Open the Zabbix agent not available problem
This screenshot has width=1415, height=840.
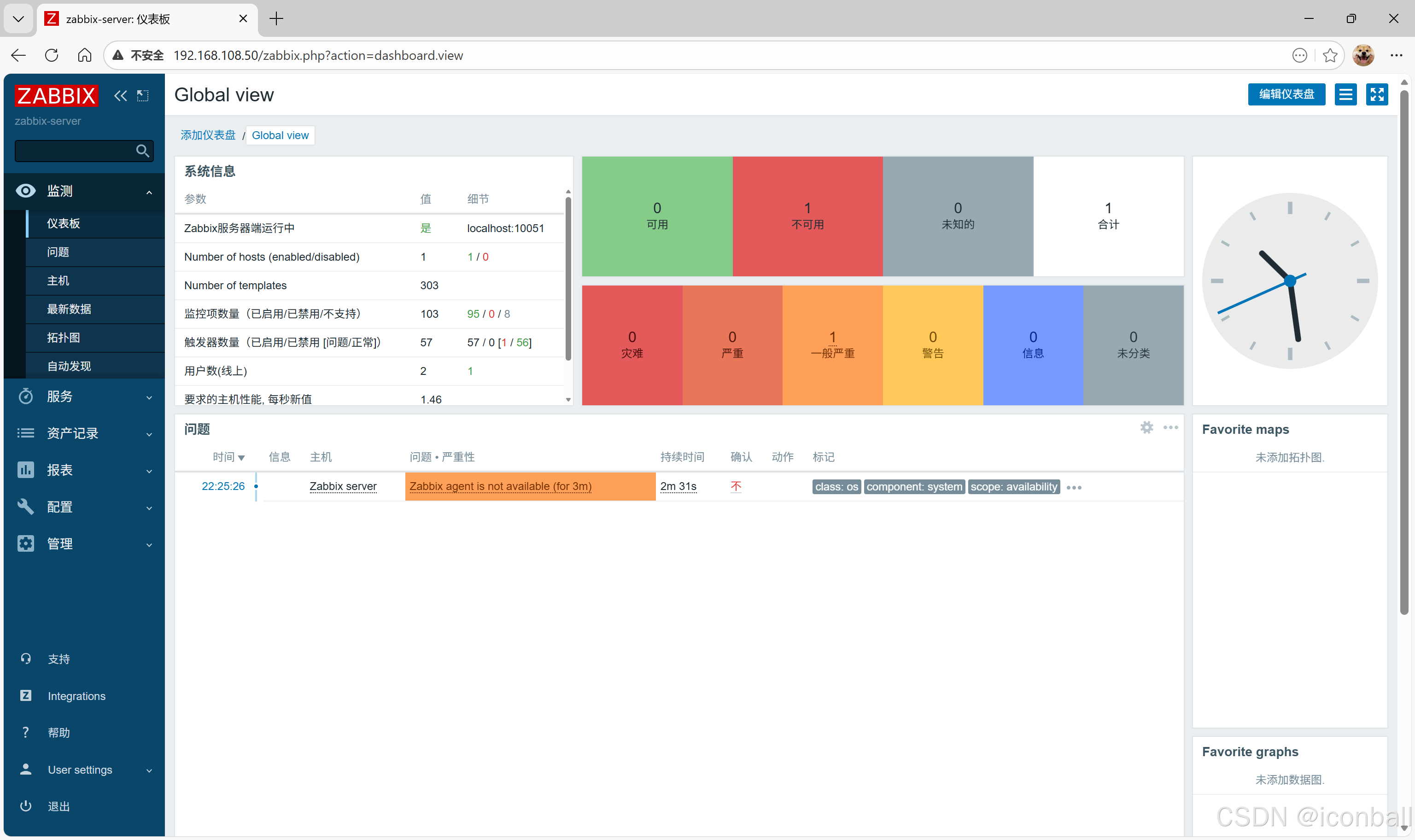tap(500, 487)
